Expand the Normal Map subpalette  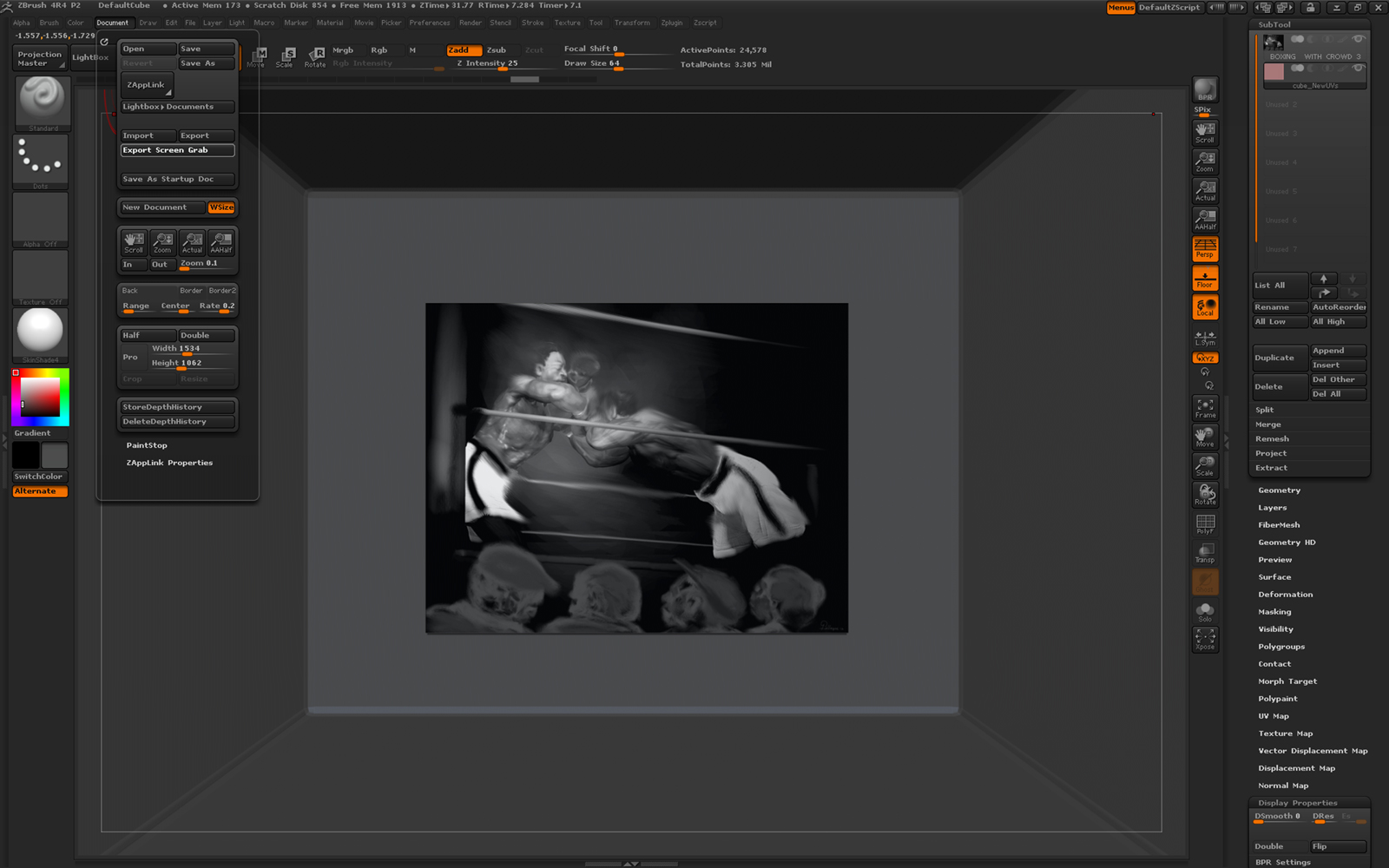[x=1283, y=786]
